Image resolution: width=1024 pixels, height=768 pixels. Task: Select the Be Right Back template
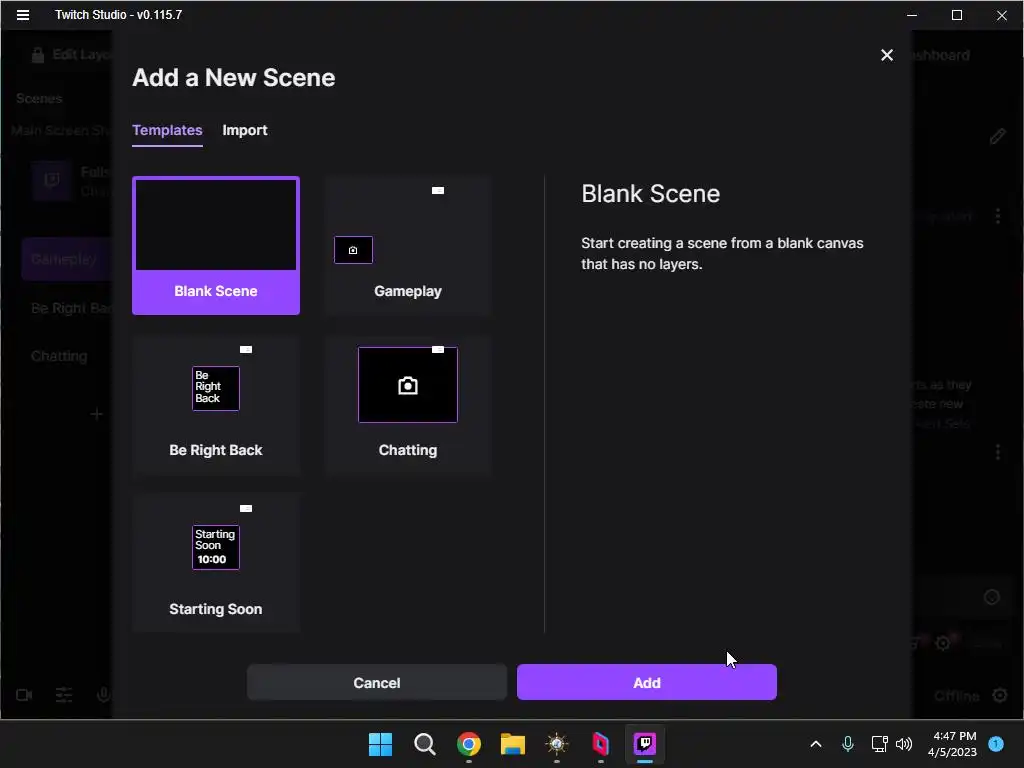click(x=216, y=404)
